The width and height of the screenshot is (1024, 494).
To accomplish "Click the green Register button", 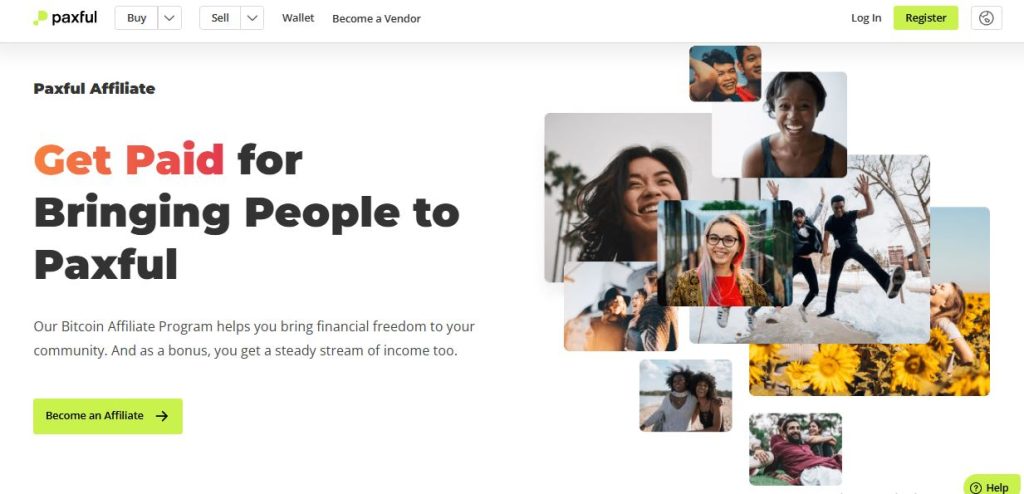I will pos(925,18).
